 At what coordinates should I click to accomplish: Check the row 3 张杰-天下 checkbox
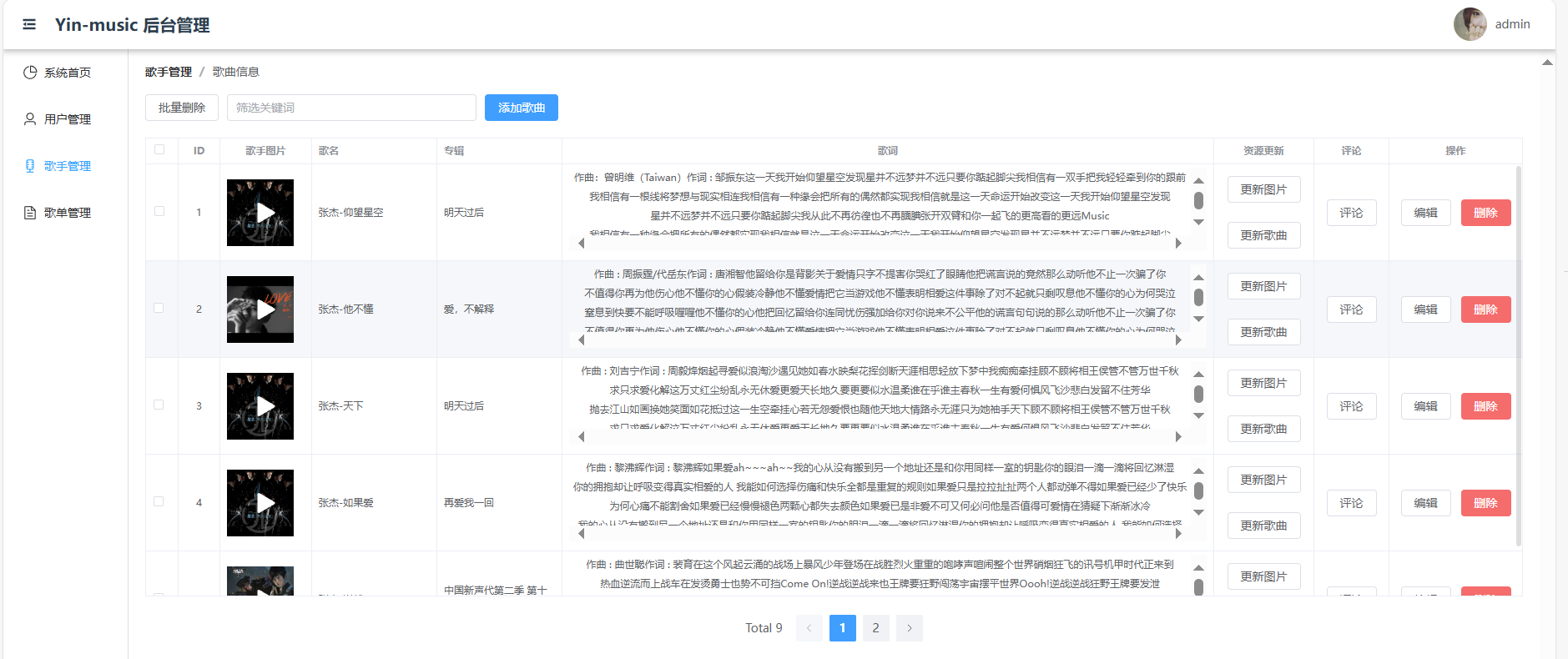tap(159, 405)
